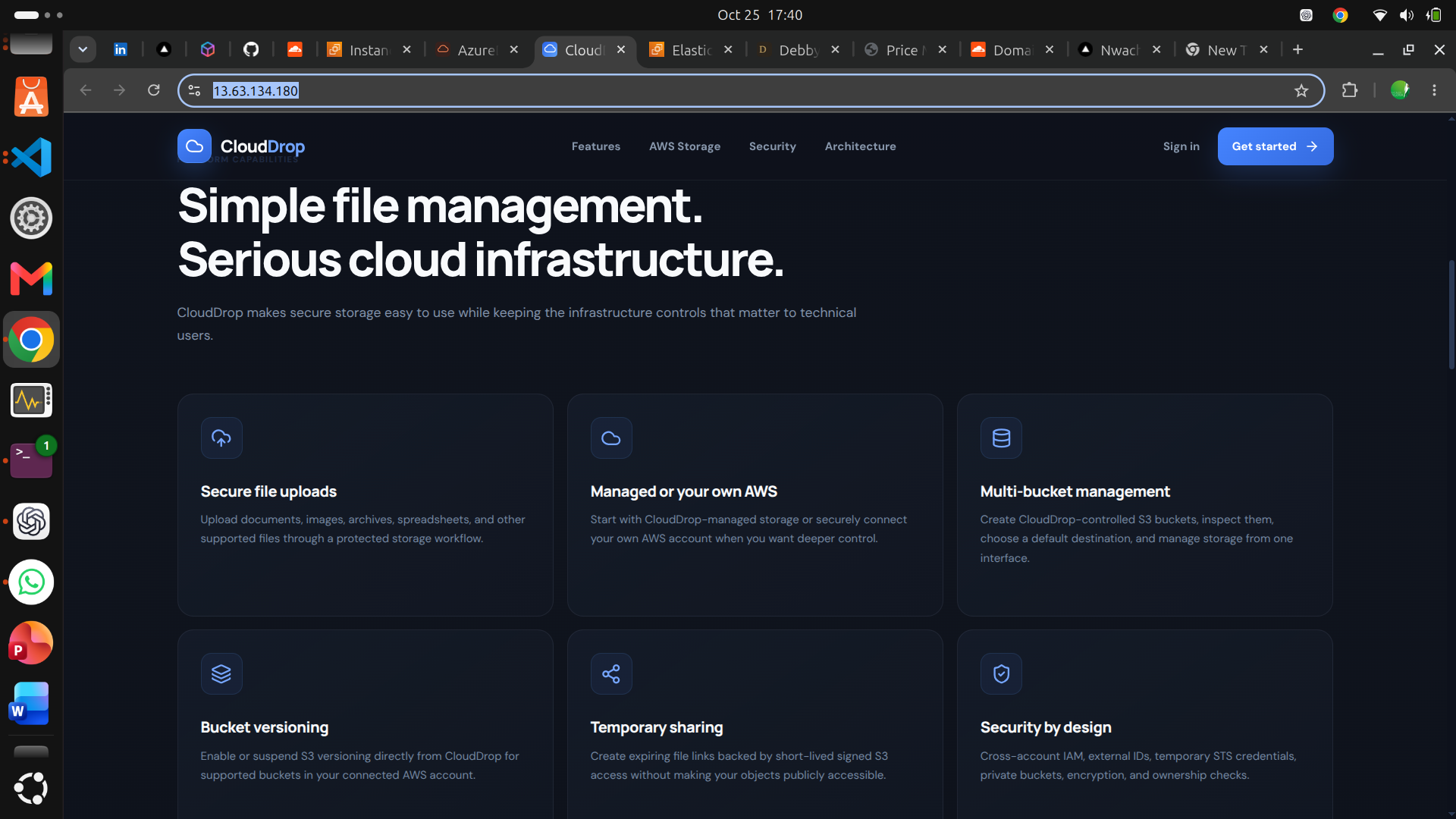Image resolution: width=1456 pixels, height=819 pixels.
Task: Open the AWS Storage nav link
Action: [684, 146]
